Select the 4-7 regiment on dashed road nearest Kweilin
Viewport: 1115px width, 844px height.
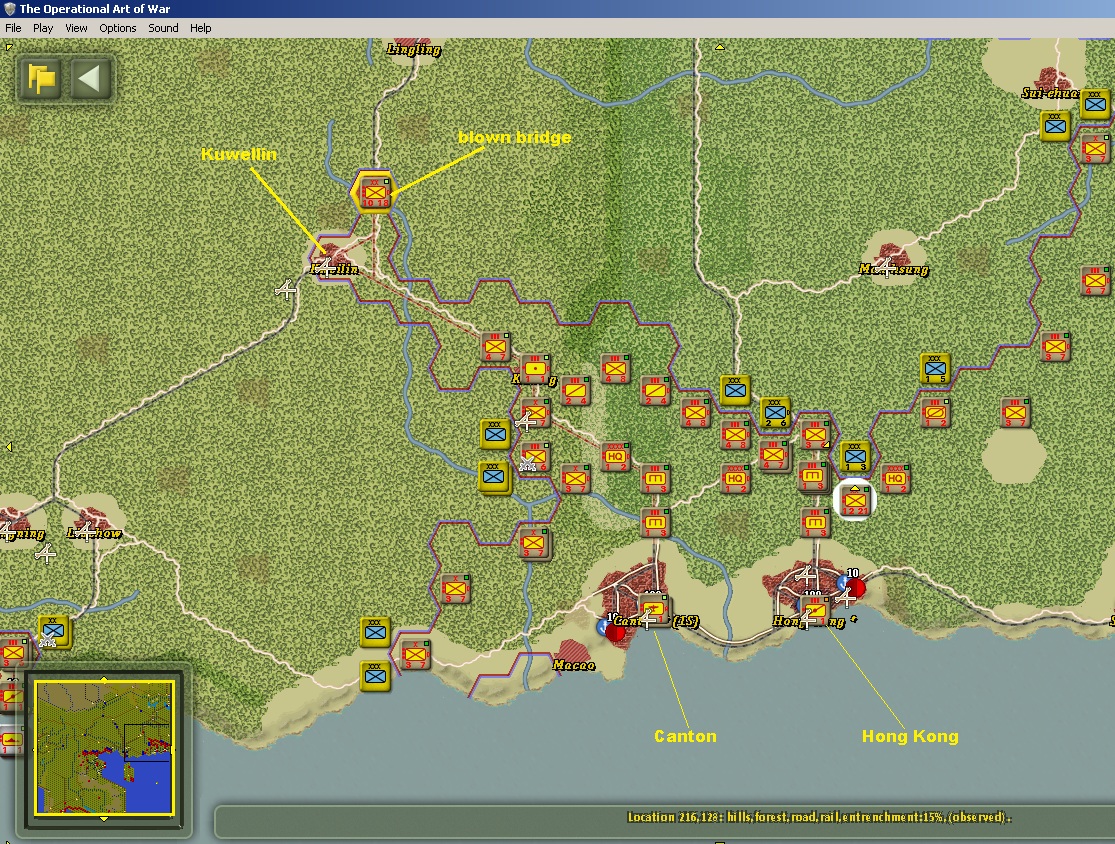495,346
